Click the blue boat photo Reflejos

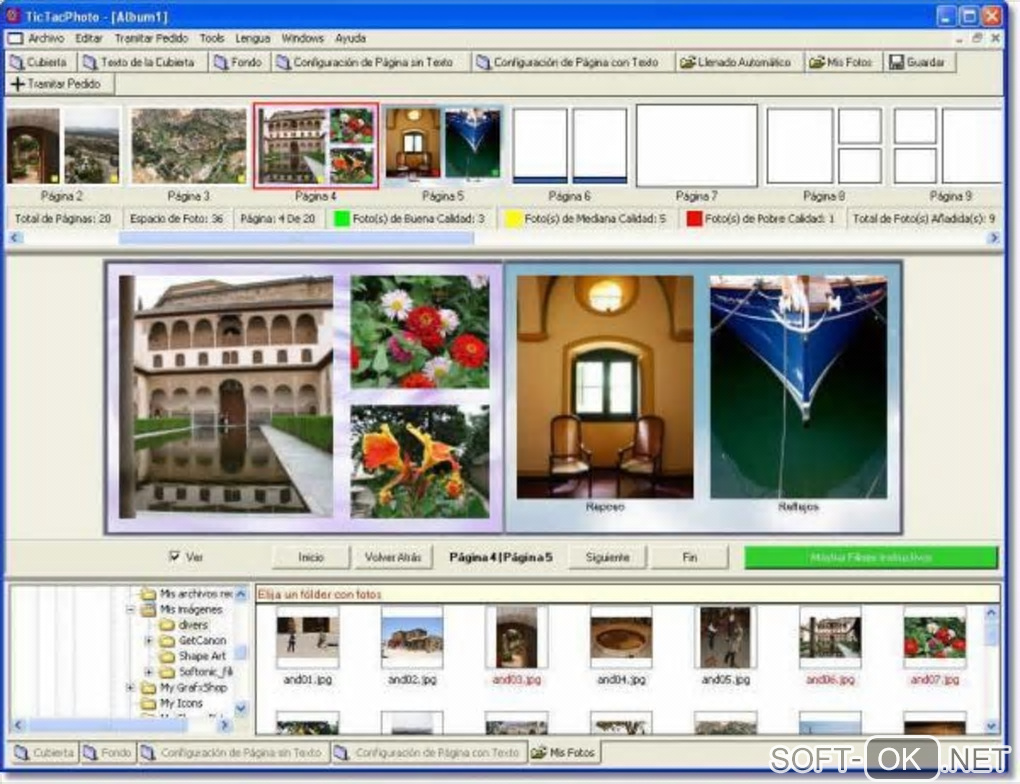[x=798, y=387]
